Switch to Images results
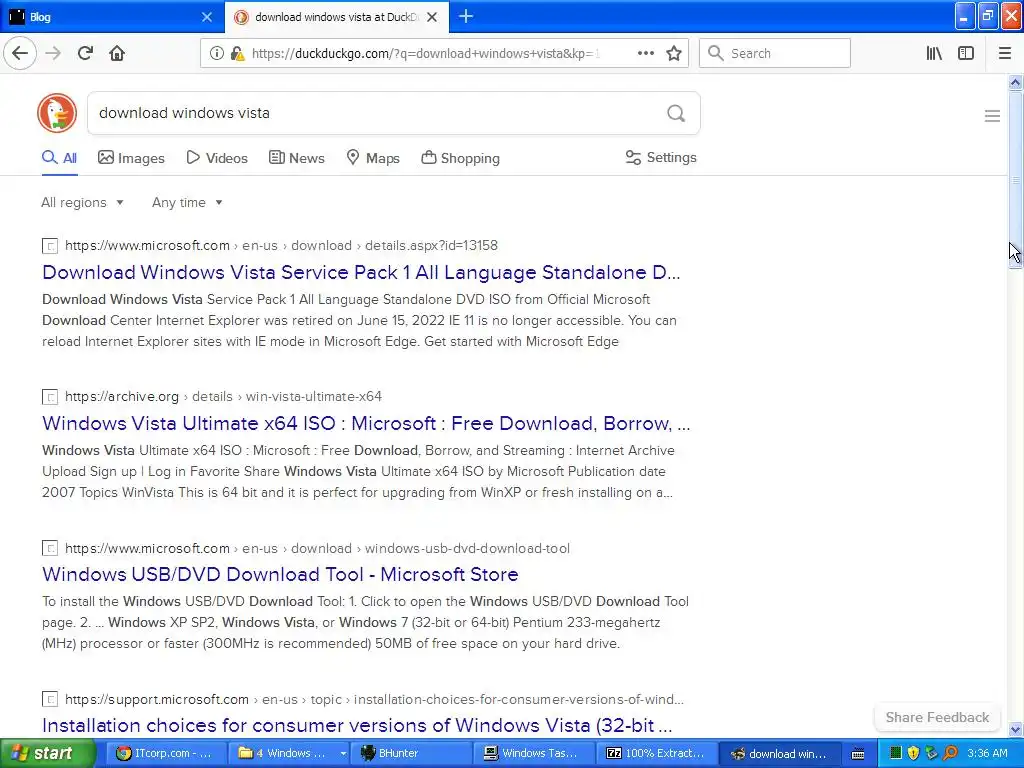1024x768 pixels. tap(131, 158)
